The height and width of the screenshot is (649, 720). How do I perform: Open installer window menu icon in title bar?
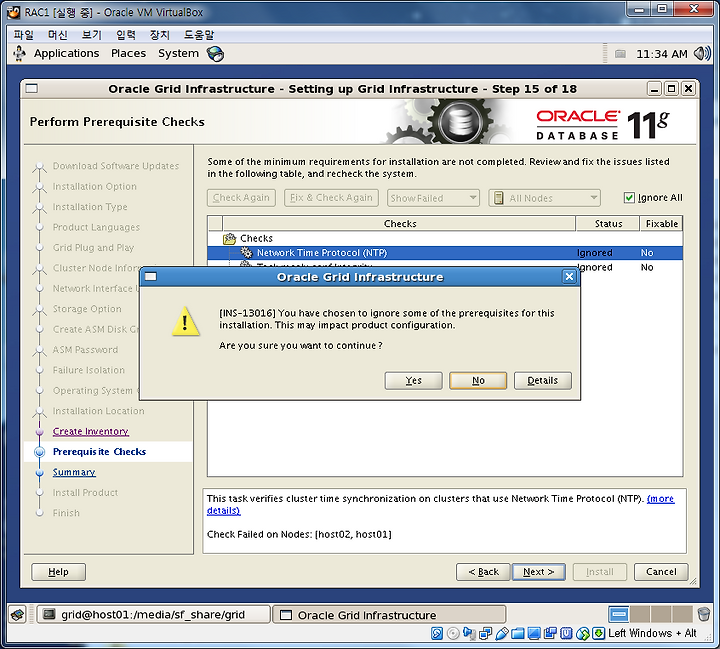(x=32, y=88)
